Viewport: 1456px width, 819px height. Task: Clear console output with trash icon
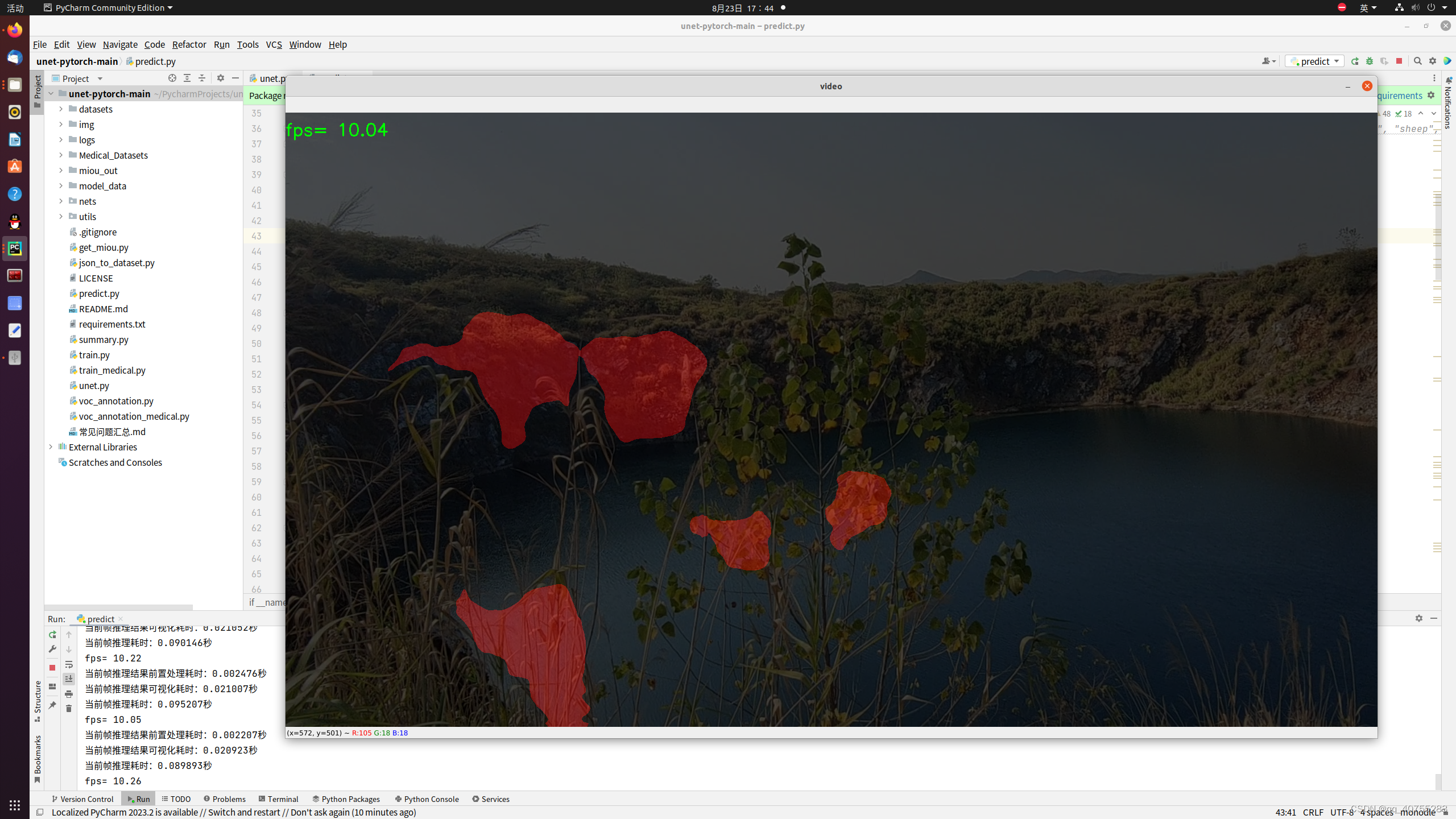click(x=69, y=709)
